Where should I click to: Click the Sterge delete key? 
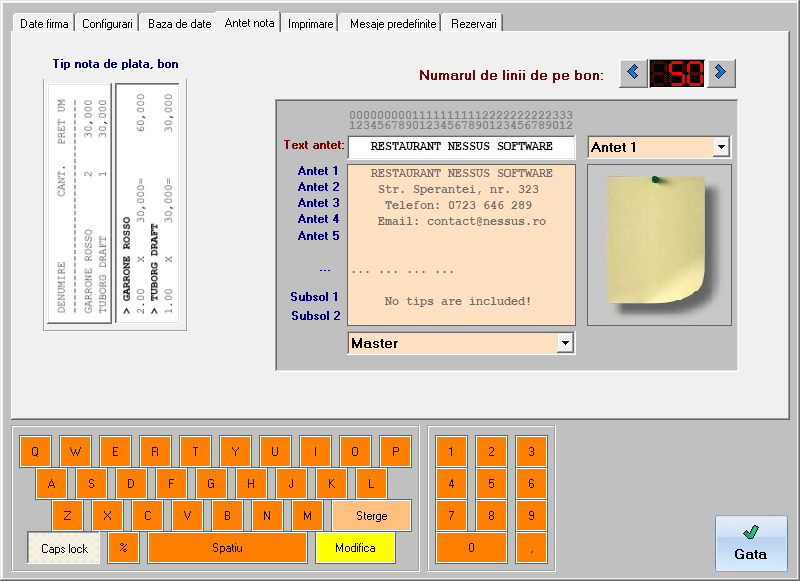point(371,516)
